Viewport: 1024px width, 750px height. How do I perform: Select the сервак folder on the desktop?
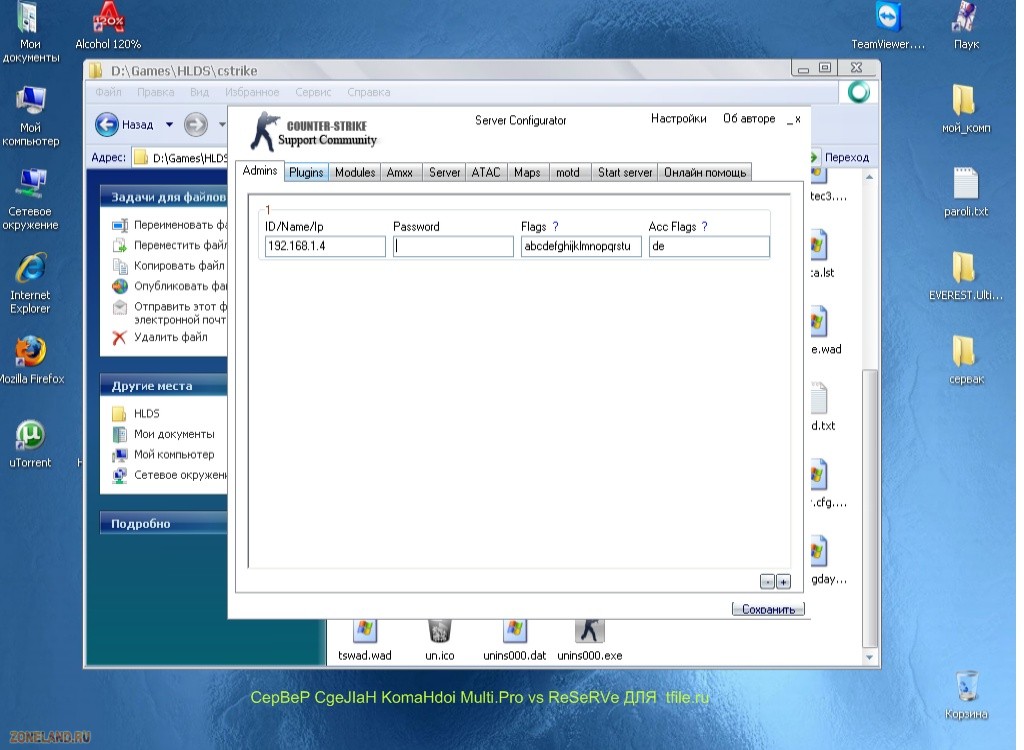[966, 360]
